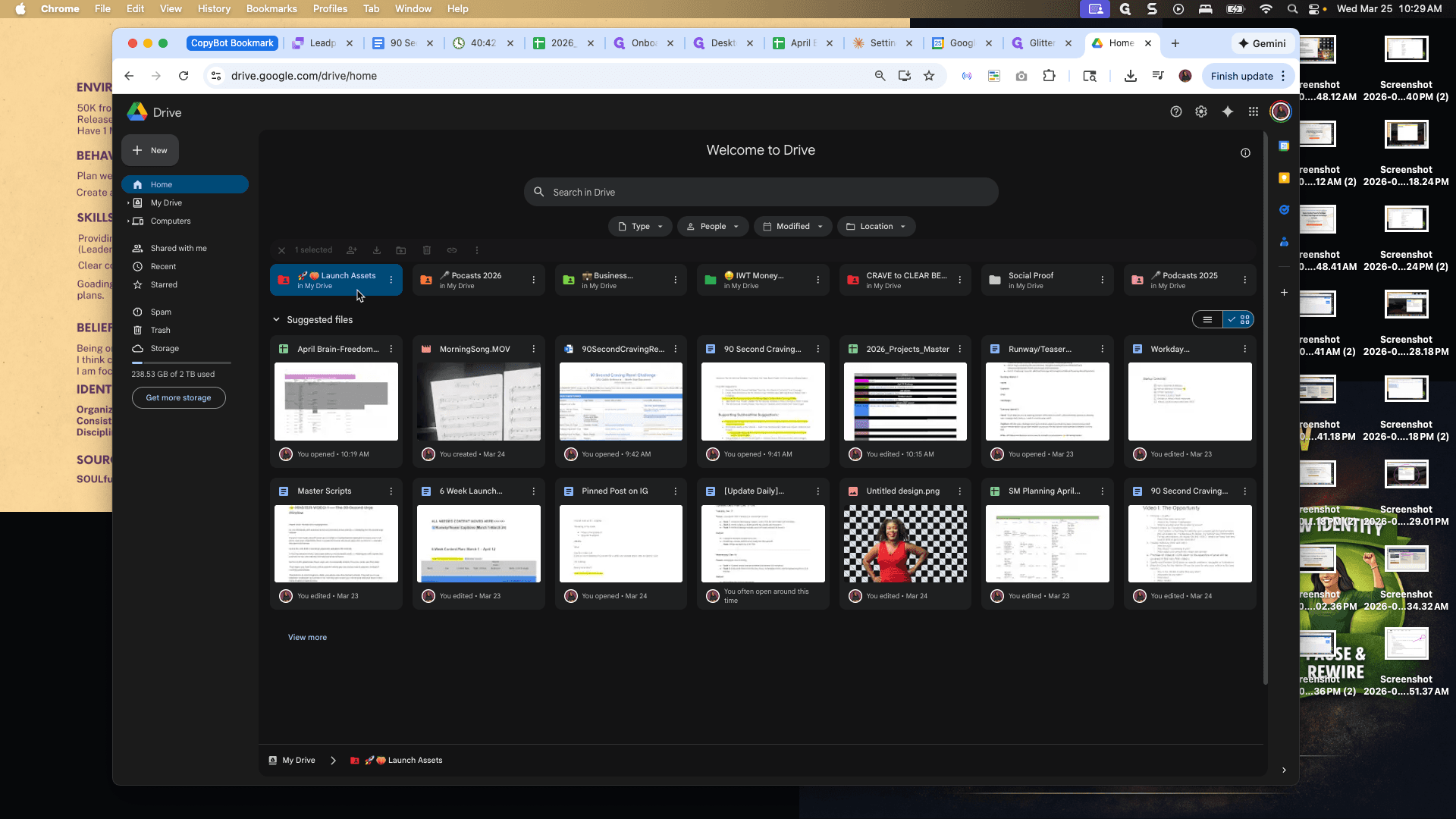This screenshot has width=1456, height=819.
Task: Open the Bookmarks menu in menu bar
Action: tap(271, 9)
